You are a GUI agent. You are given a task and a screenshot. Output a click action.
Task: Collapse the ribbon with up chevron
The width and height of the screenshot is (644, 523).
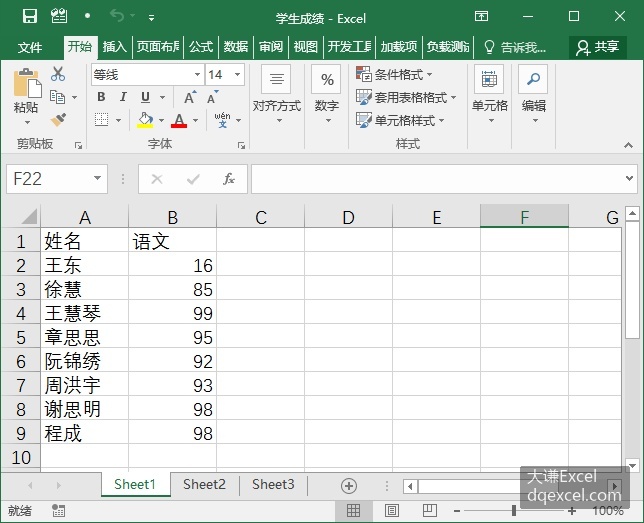(628, 145)
